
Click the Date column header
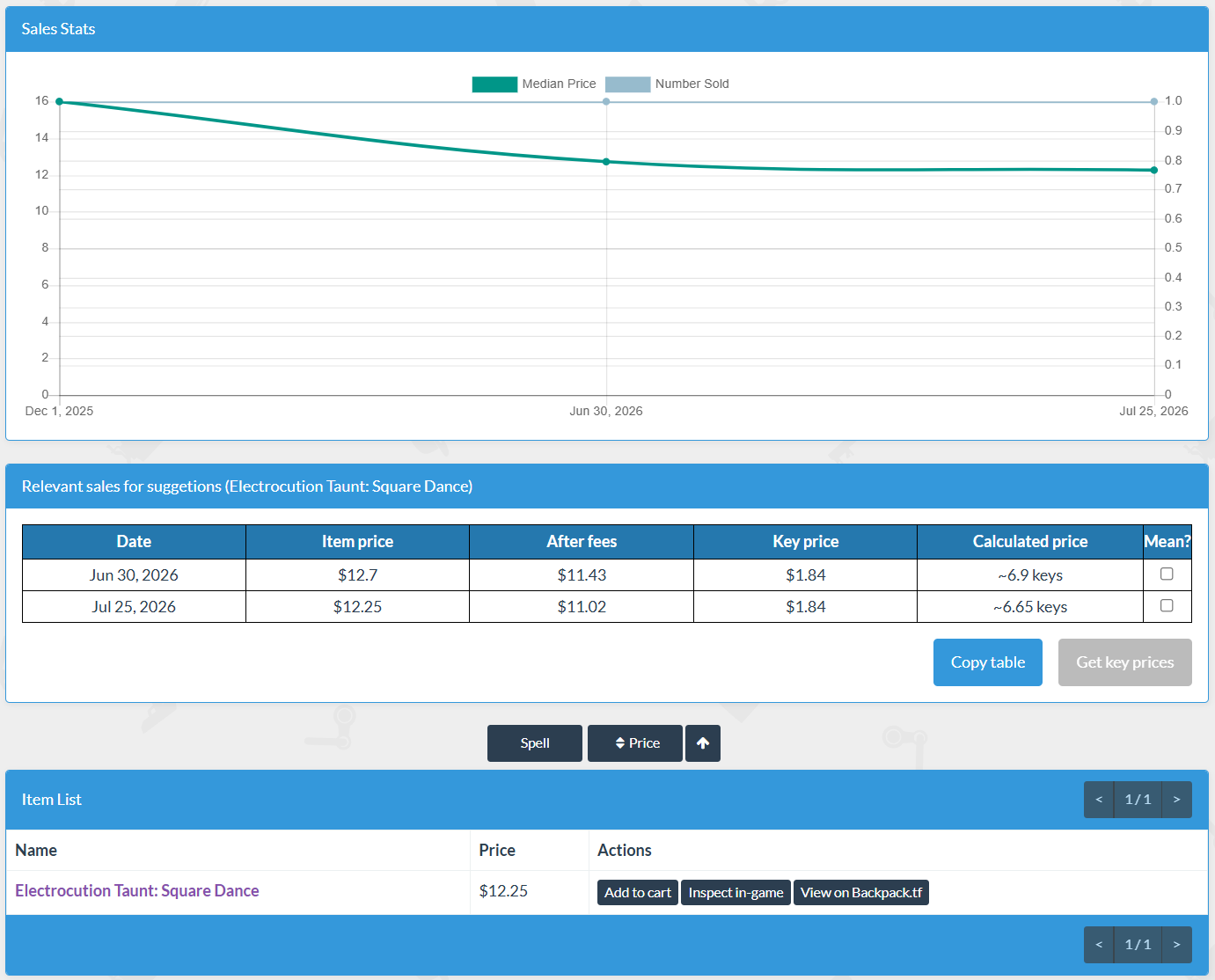pos(134,542)
